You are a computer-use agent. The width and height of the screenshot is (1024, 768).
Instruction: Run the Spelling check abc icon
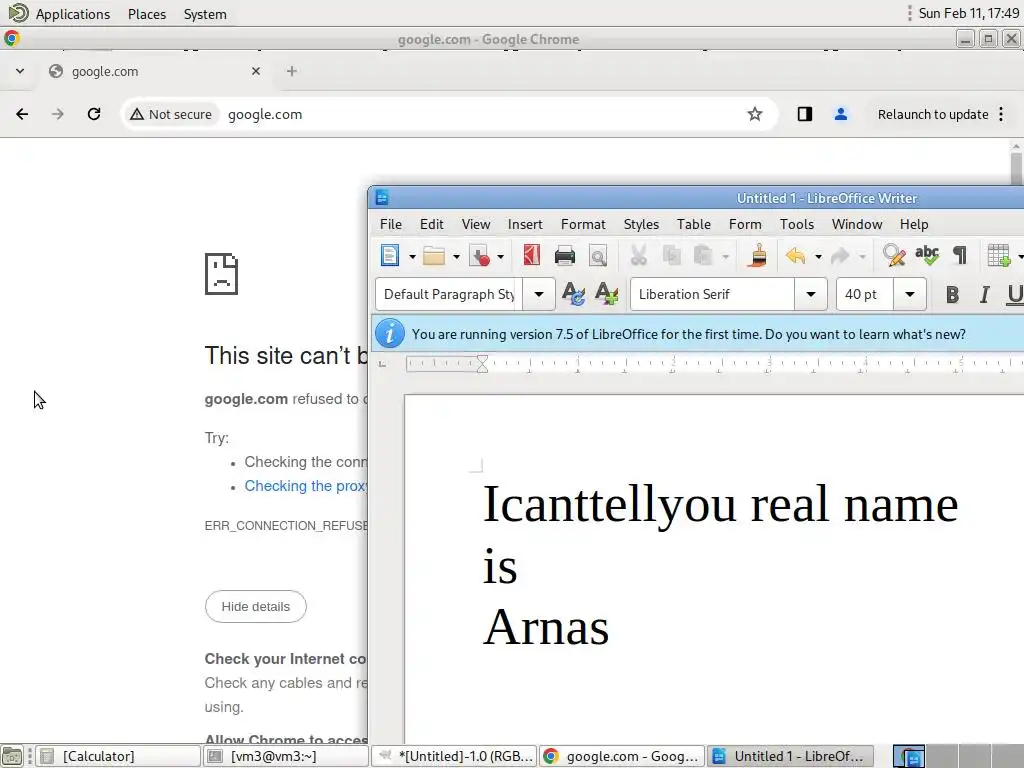[x=927, y=255]
